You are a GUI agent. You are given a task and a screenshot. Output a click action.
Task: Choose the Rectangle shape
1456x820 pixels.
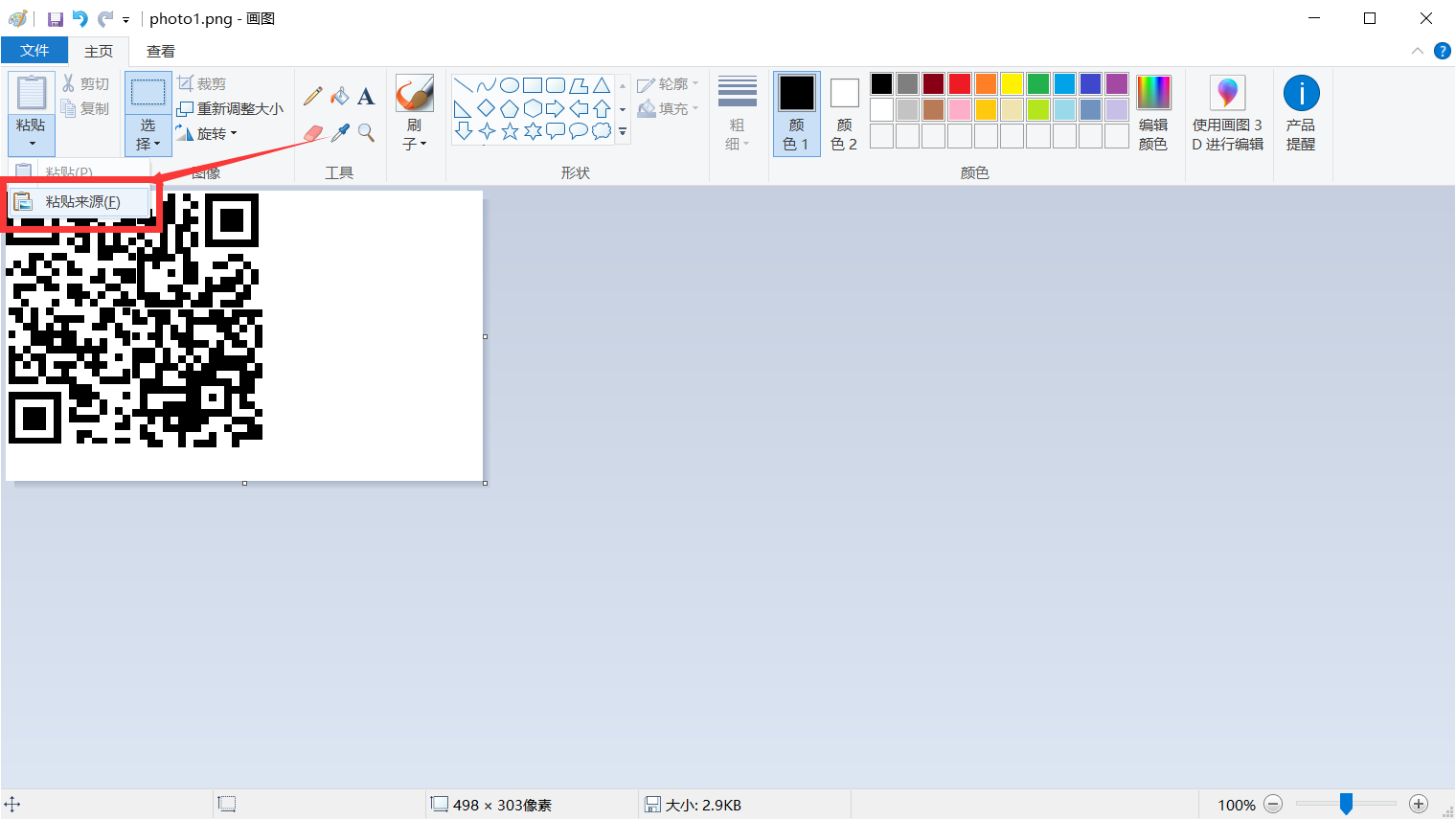click(x=533, y=86)
